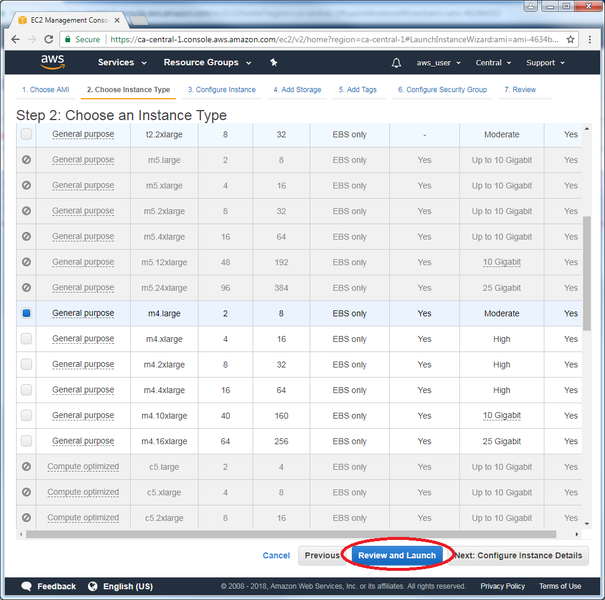Screen dimensions: 605x600
Task: Open the Central region dropdown
Action: click(x=493, y=63)
